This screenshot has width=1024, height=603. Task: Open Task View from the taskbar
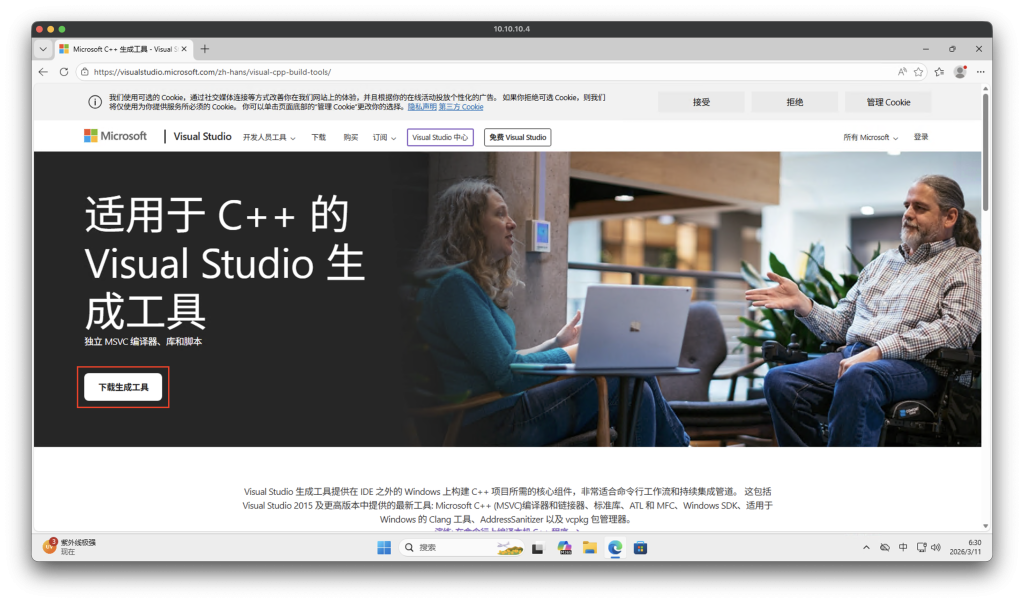click(x=537, y=547)
